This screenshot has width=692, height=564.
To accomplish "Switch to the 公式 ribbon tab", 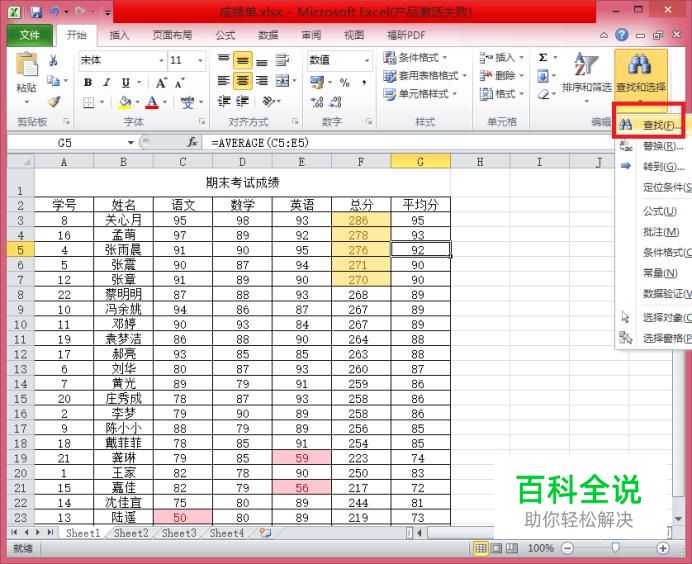I will (x=226, y=35).
